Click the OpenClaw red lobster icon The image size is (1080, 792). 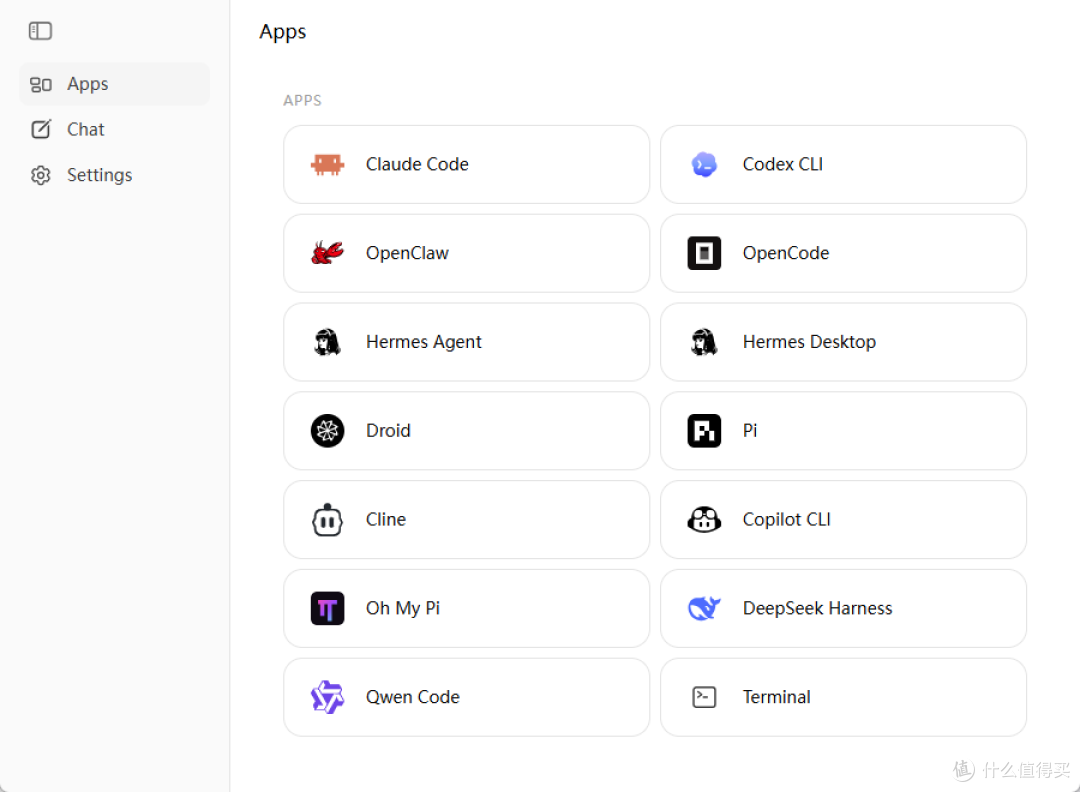(x=327, y=253)
